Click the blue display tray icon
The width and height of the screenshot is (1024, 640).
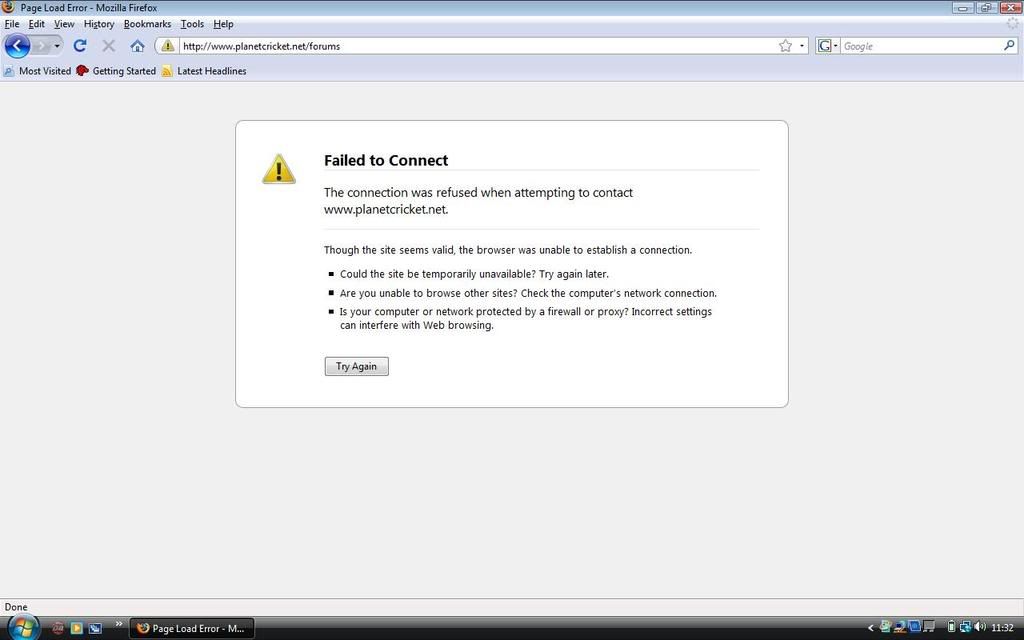[914, 627]
